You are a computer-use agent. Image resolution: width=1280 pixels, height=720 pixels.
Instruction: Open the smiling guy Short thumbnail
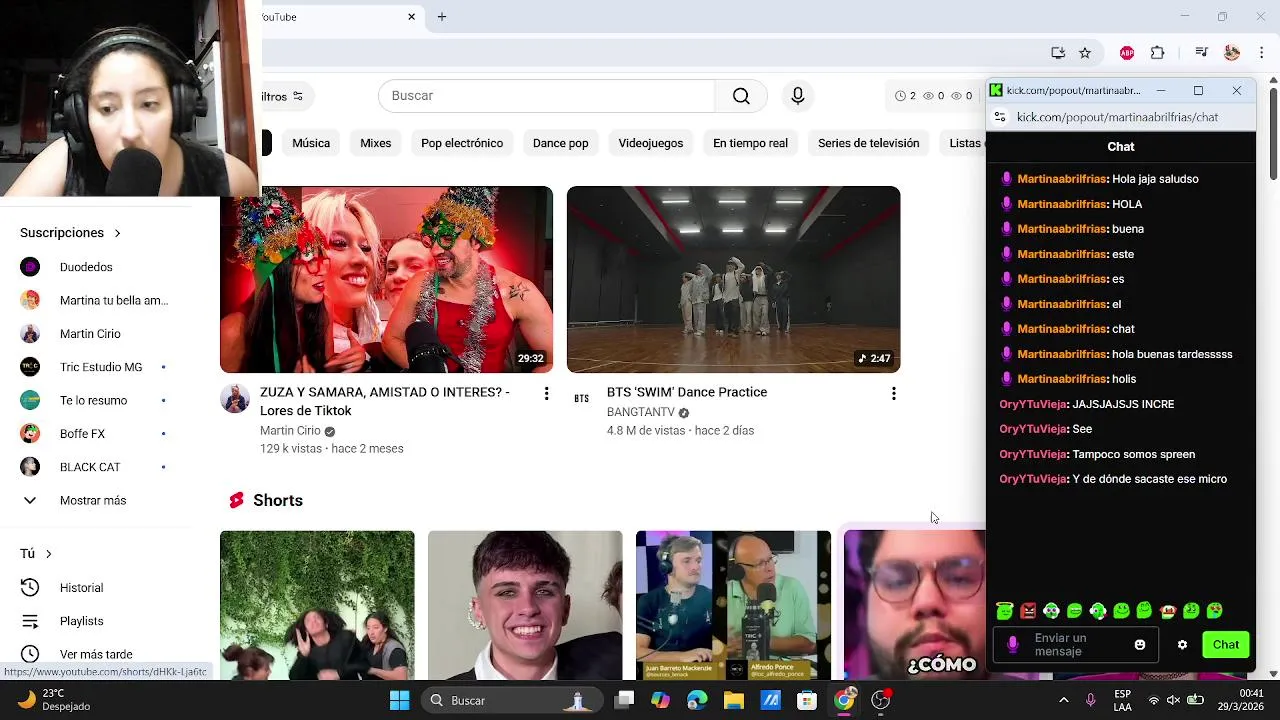(525, 606)
